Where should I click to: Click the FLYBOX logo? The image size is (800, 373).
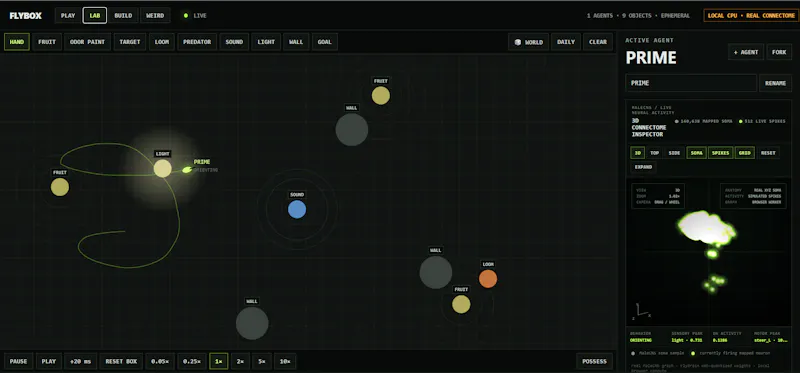click(x=26, y=16)
